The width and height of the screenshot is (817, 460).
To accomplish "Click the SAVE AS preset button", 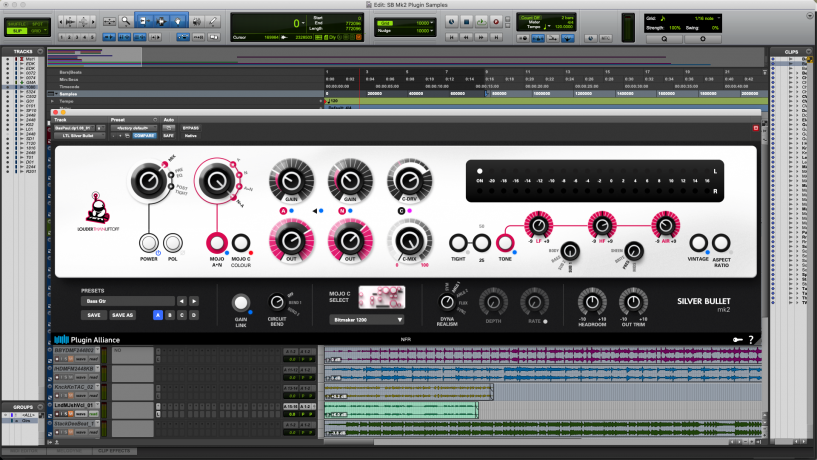I will pyautogui.click(x=122, y=314).
